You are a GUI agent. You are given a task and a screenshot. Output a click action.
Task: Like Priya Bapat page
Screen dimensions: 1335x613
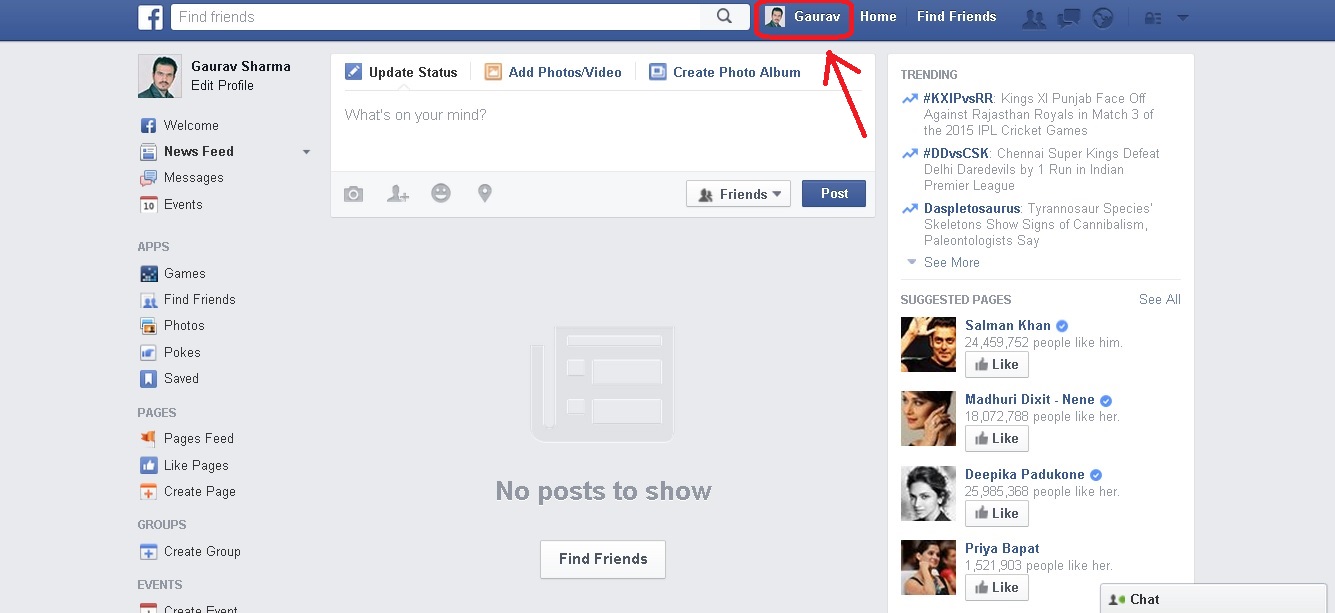(996, 588)
